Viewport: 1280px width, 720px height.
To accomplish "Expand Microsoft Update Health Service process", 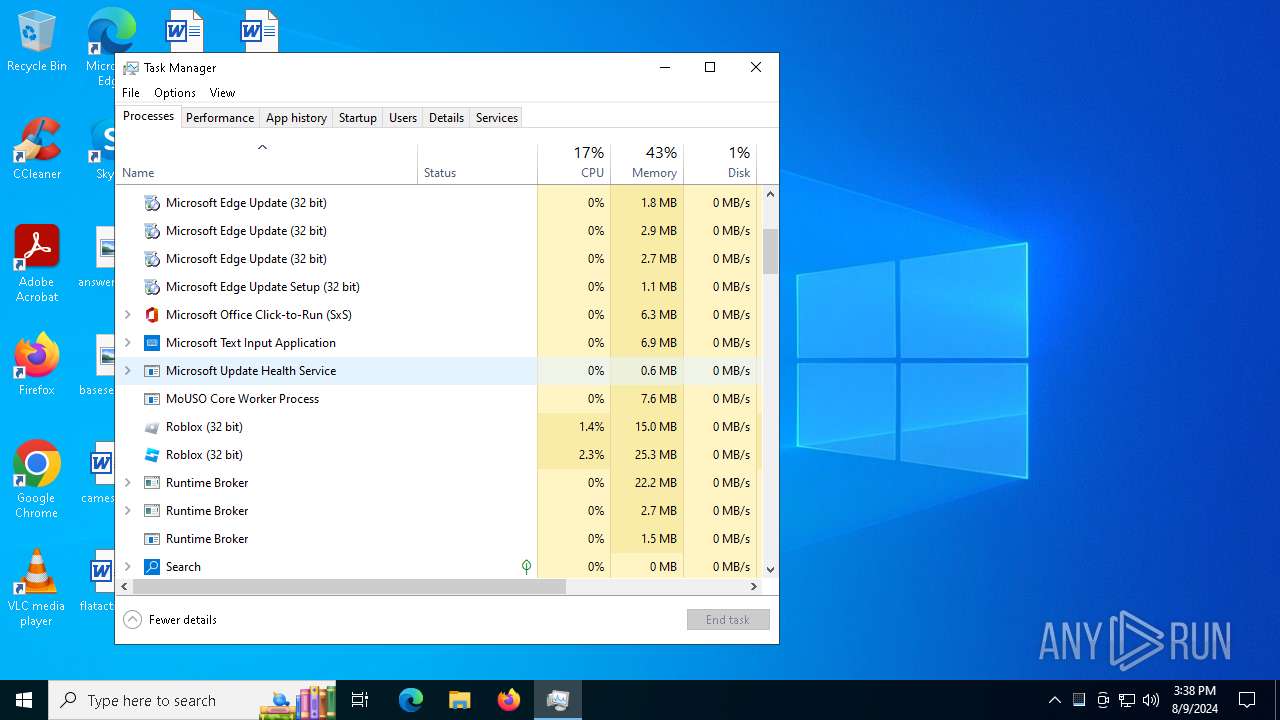I will point(127,371).
